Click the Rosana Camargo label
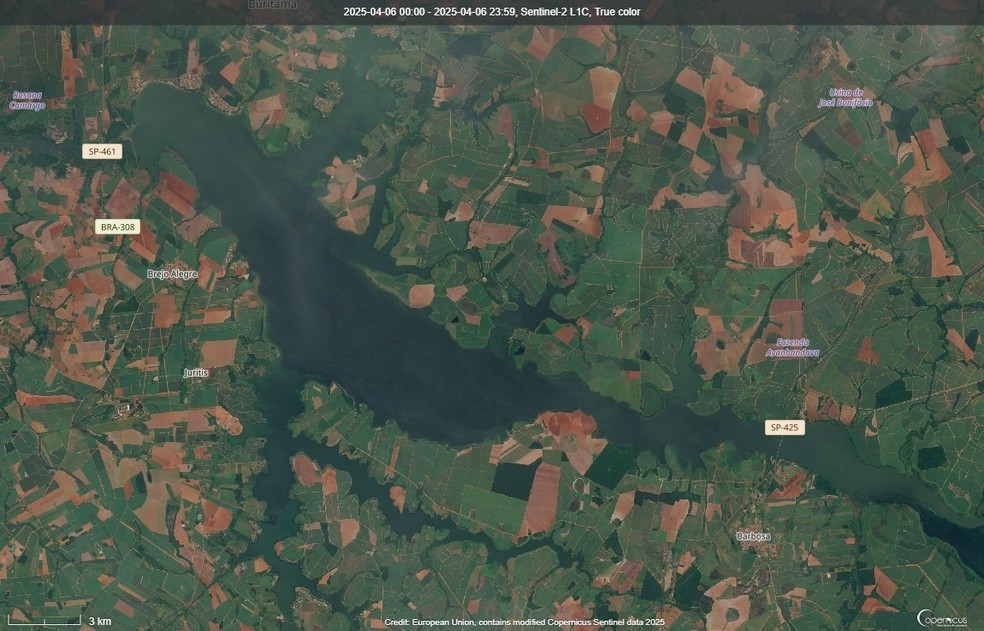The width and height of the screenshot is (984, 631). (28, 100)
